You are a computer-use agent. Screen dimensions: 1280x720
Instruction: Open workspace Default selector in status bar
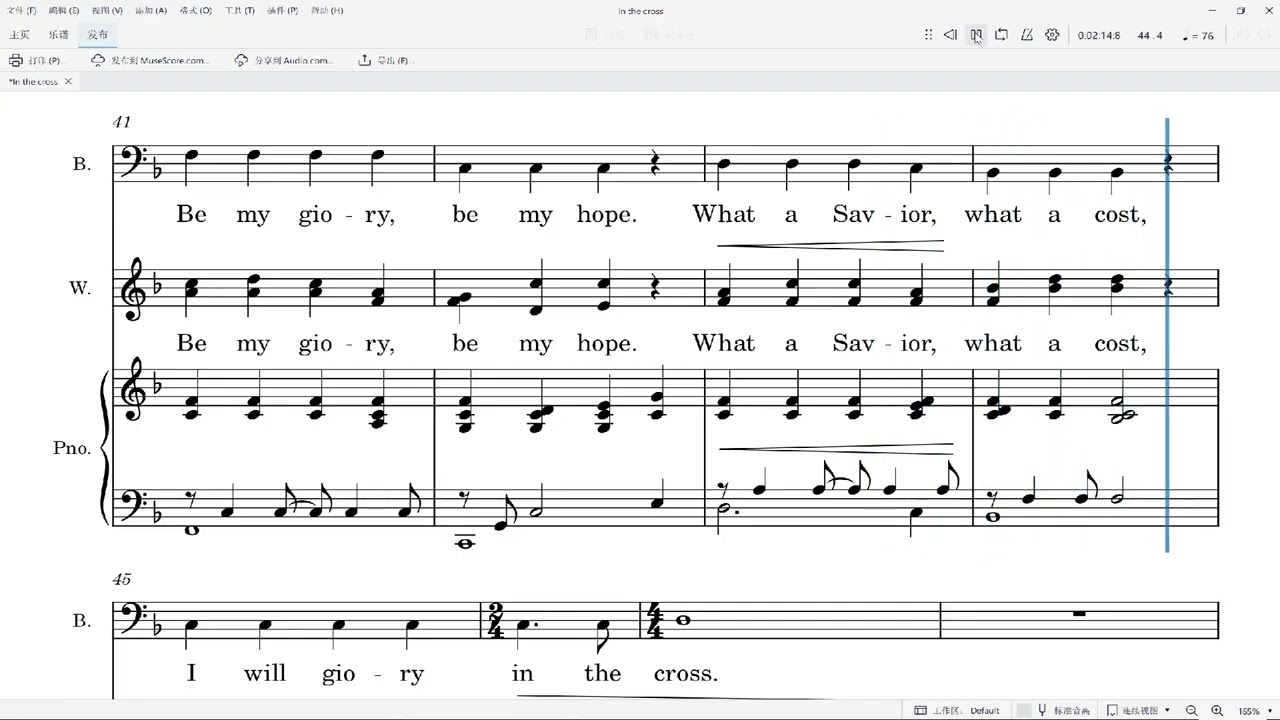[957, 710]
